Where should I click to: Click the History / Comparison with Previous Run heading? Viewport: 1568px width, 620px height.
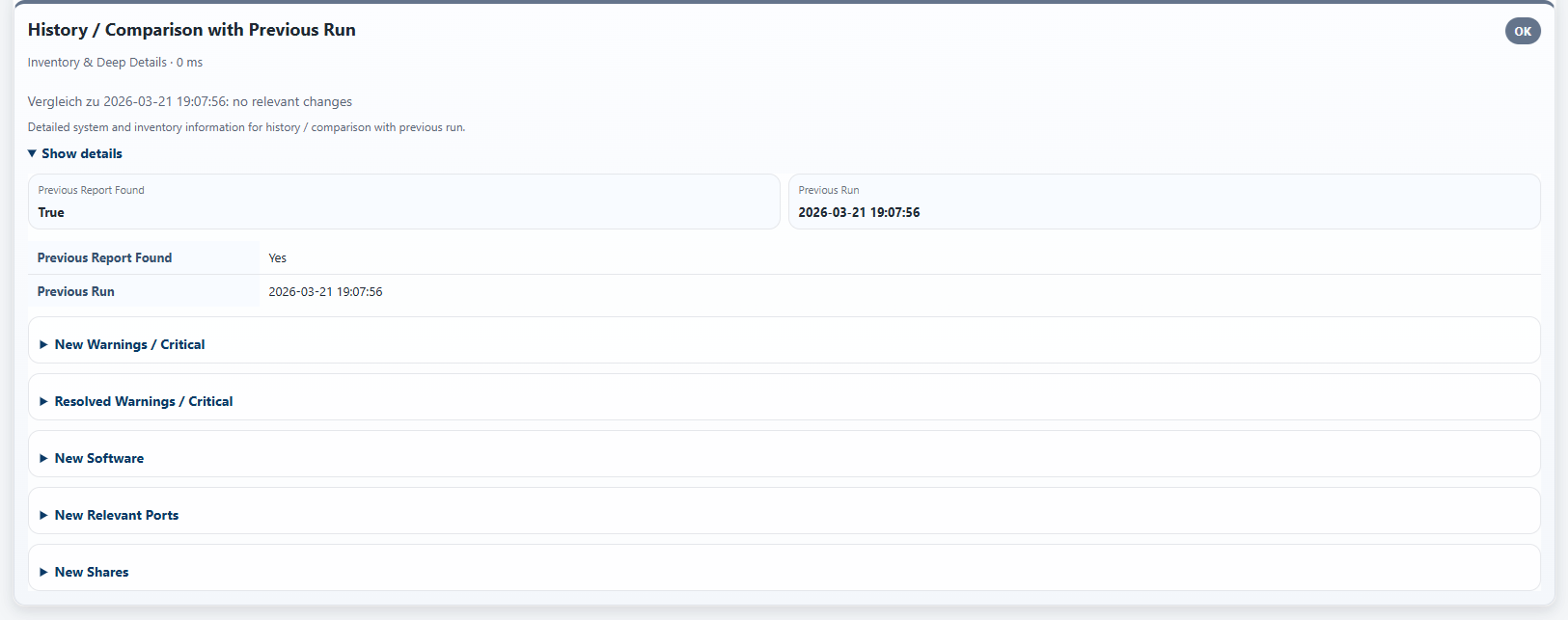pos(191,30)
